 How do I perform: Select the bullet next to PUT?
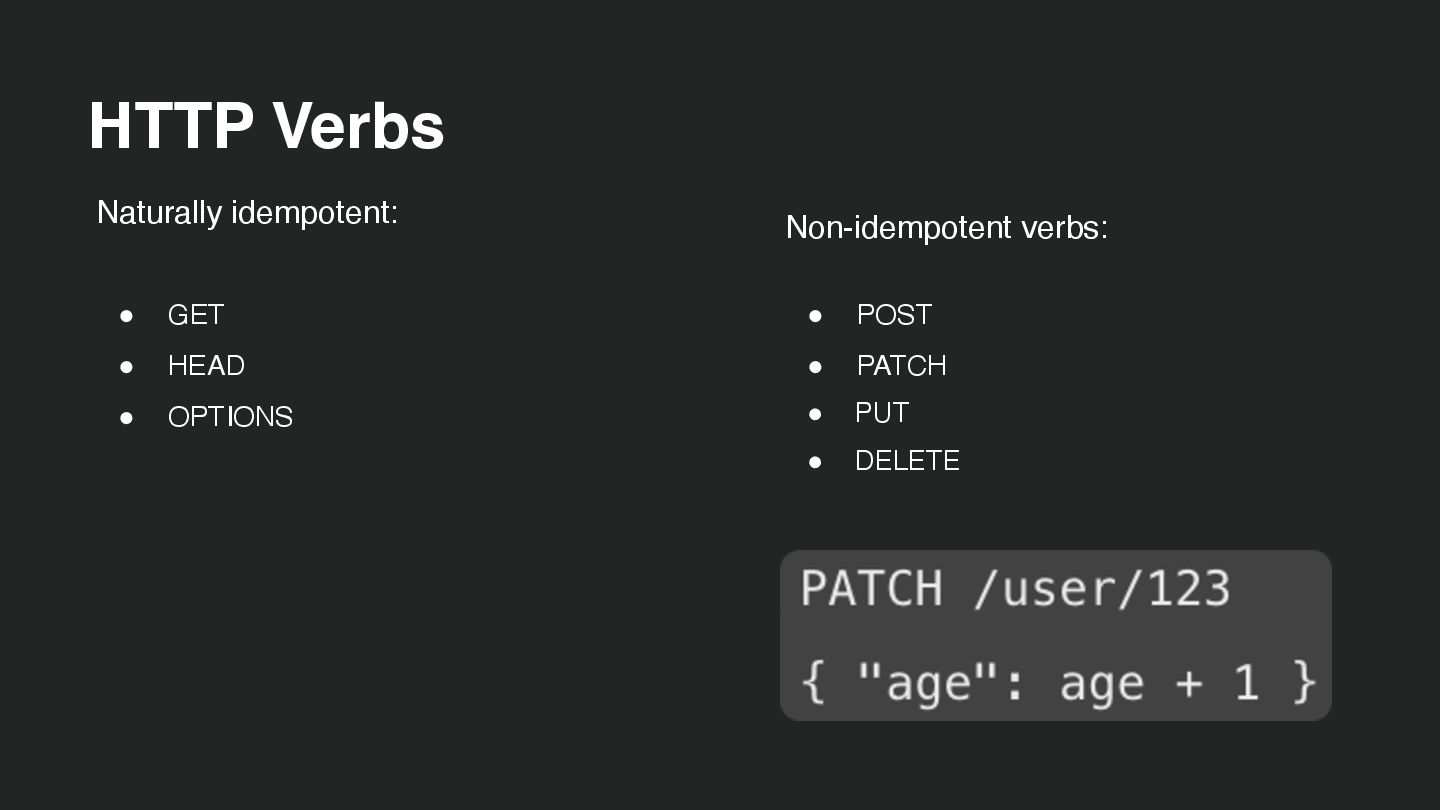click(x=816, y=414)
